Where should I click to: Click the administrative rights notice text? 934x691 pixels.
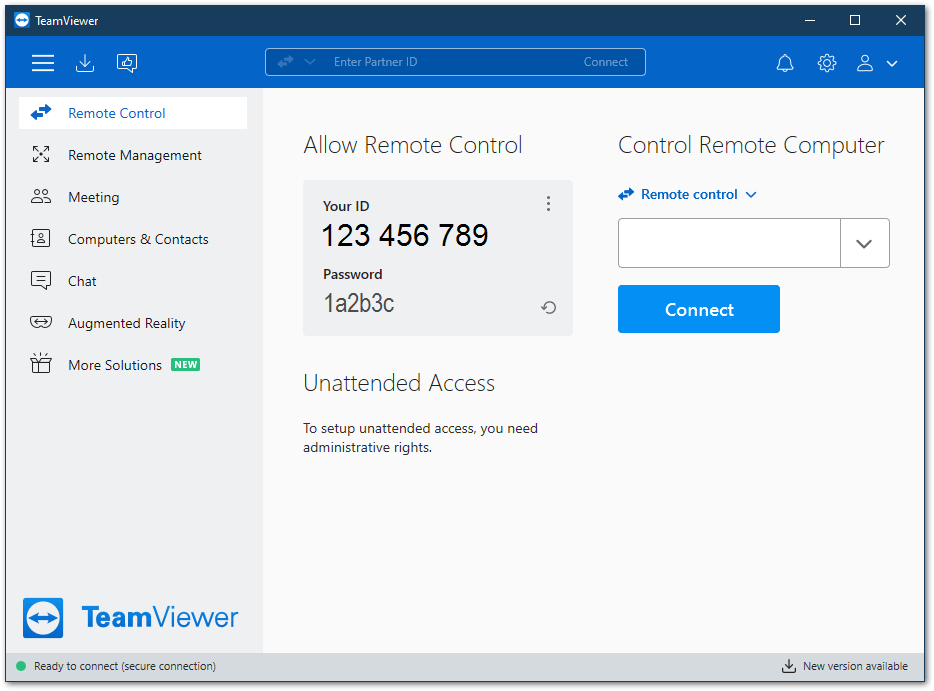click(x=421, y=438)
